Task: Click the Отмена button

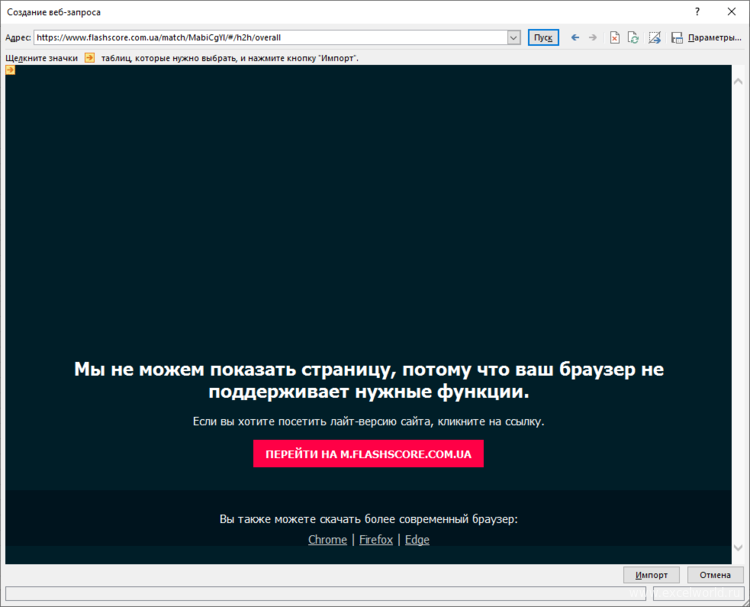Action: click(x=715, y=574)
